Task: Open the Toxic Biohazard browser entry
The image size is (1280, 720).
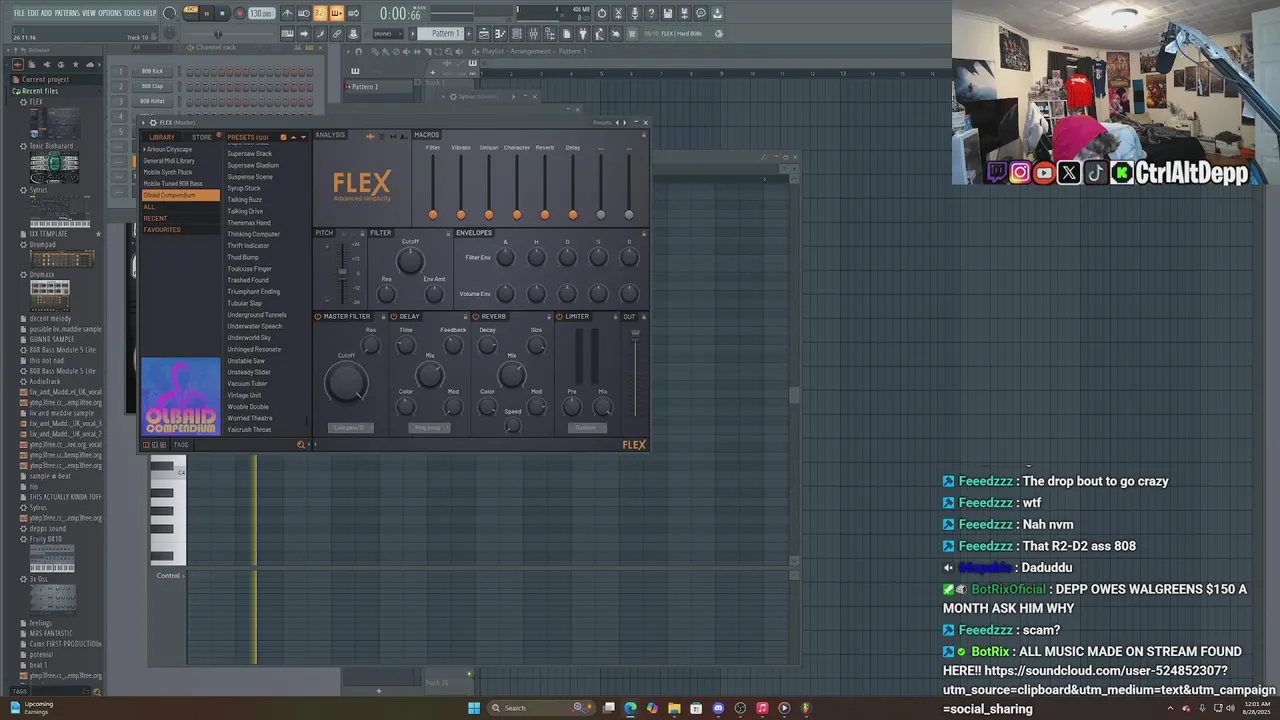Action: point(51,146)
